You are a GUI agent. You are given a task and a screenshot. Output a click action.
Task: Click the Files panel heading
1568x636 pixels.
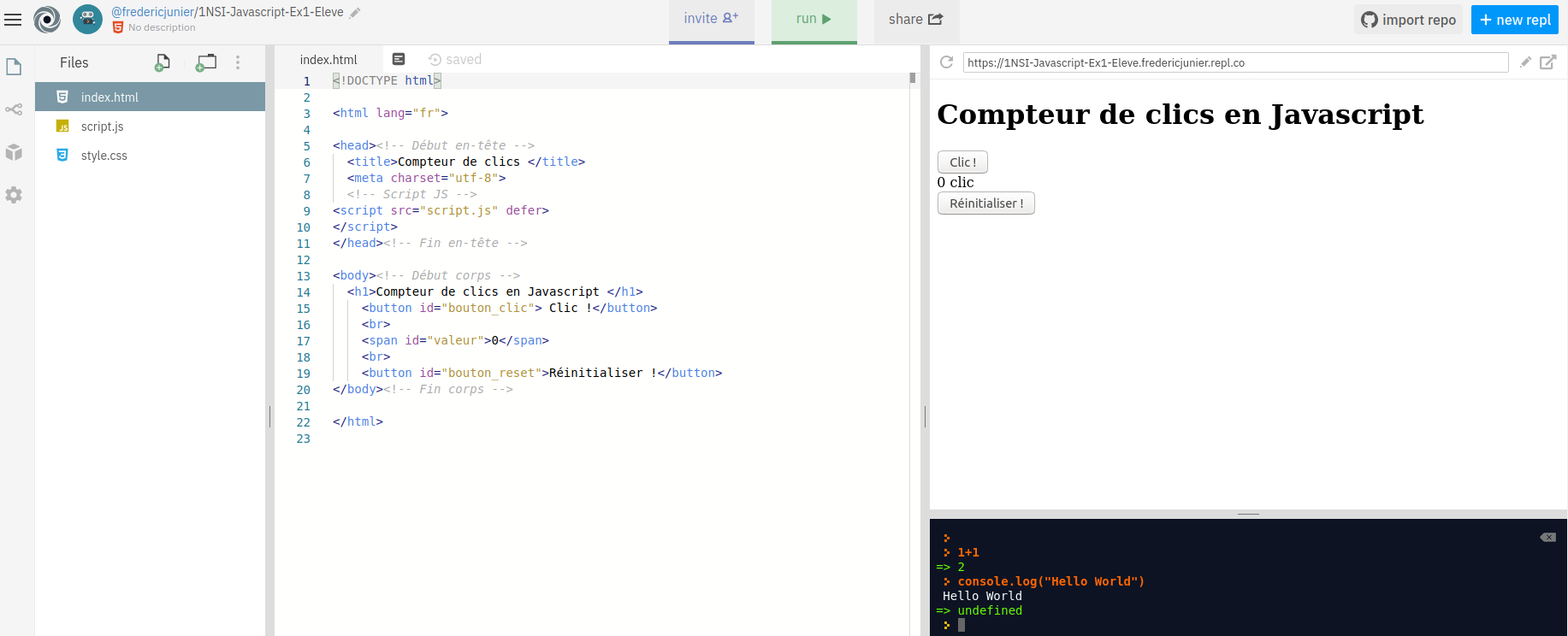click(x=74, y=62)
